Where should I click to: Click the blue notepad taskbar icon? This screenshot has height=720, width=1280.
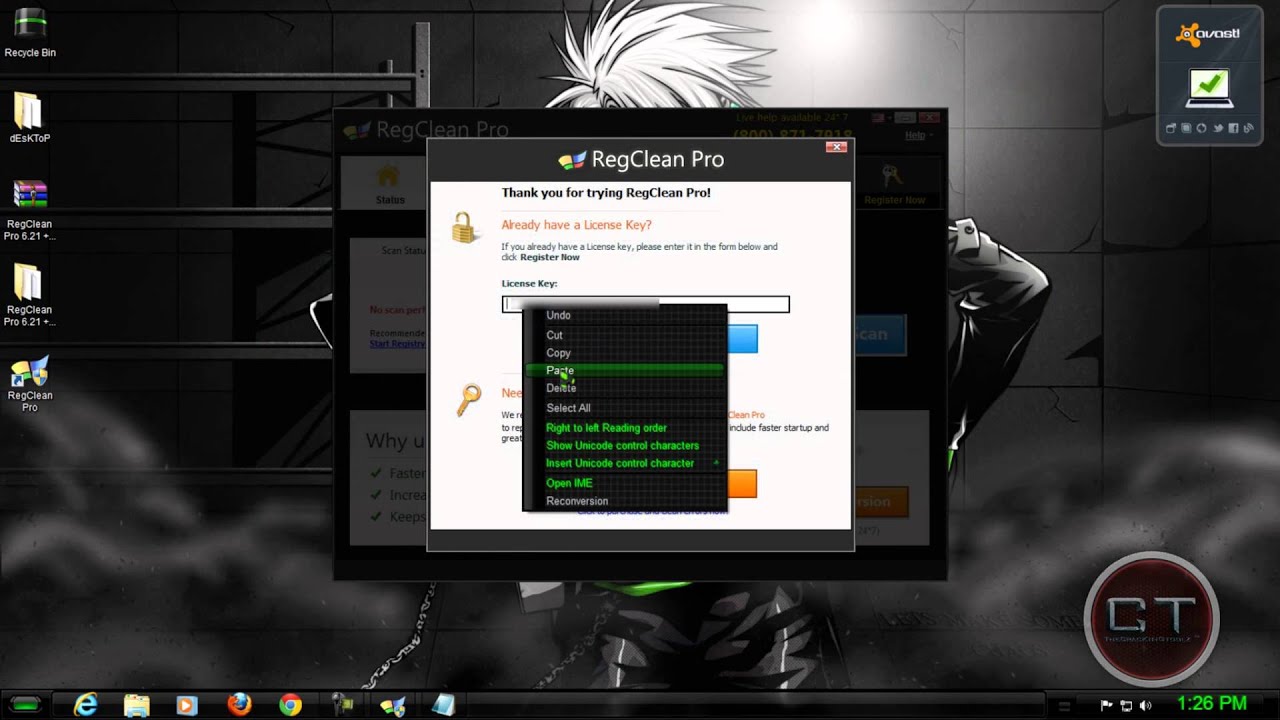[x=443, y=705]
